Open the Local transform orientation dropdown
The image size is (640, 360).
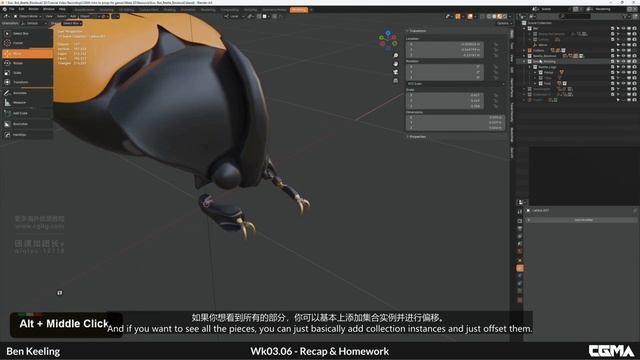point(233,16)
